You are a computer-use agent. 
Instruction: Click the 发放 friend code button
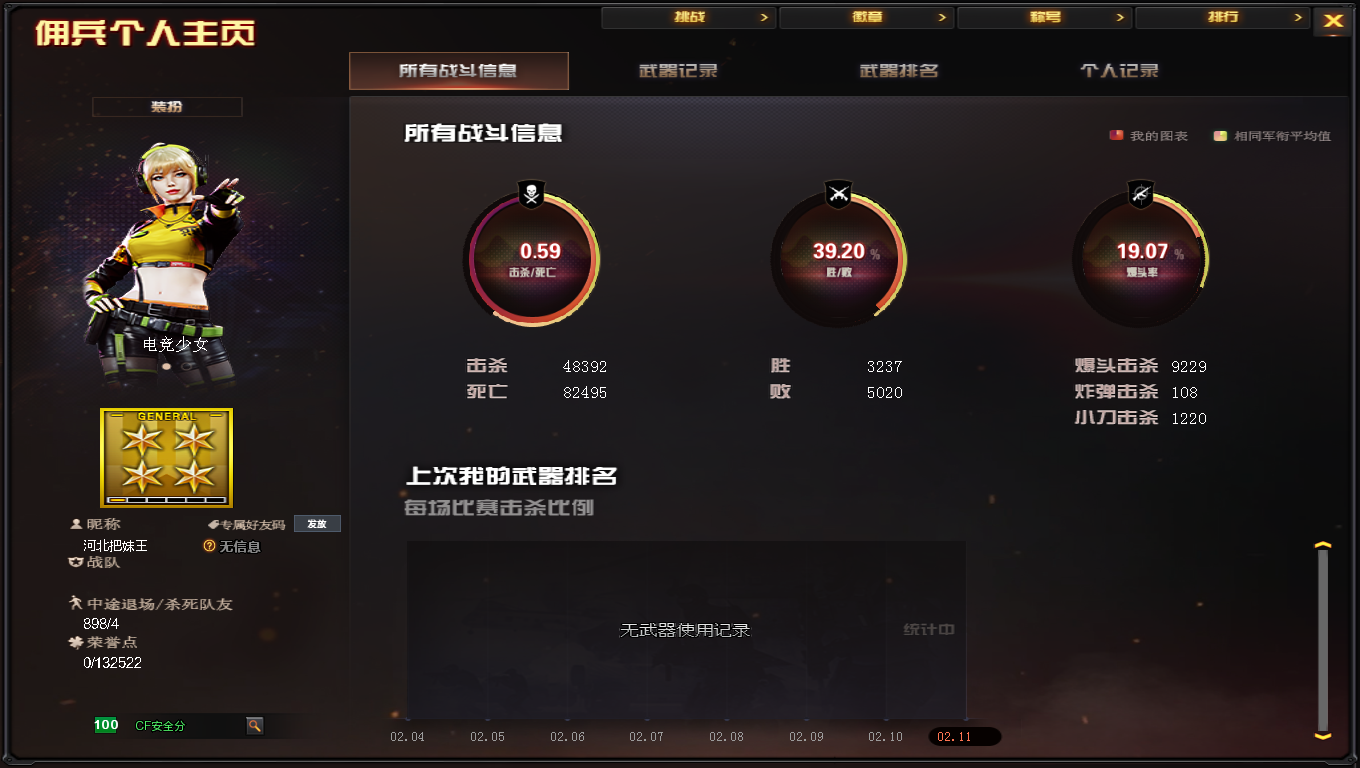tap(317, 524)
